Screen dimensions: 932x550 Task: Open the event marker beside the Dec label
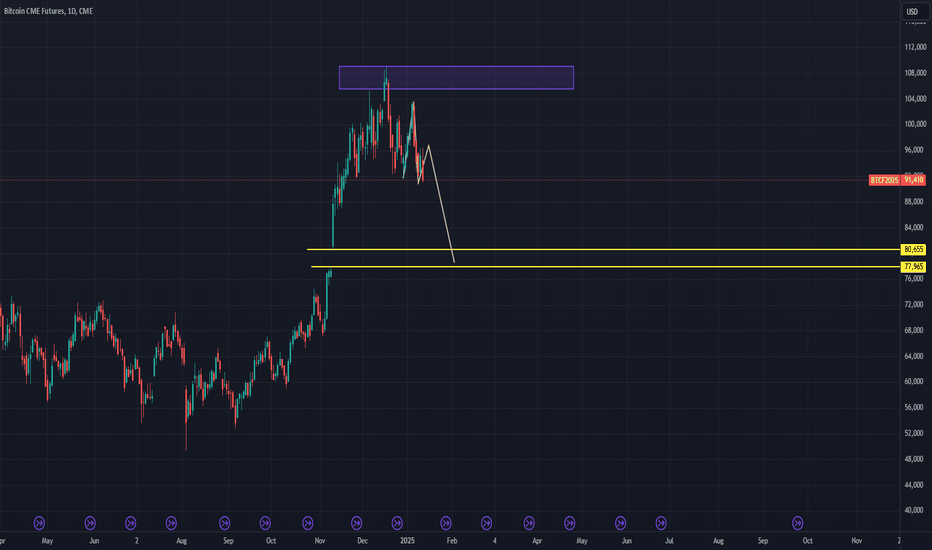pos(357,523)
